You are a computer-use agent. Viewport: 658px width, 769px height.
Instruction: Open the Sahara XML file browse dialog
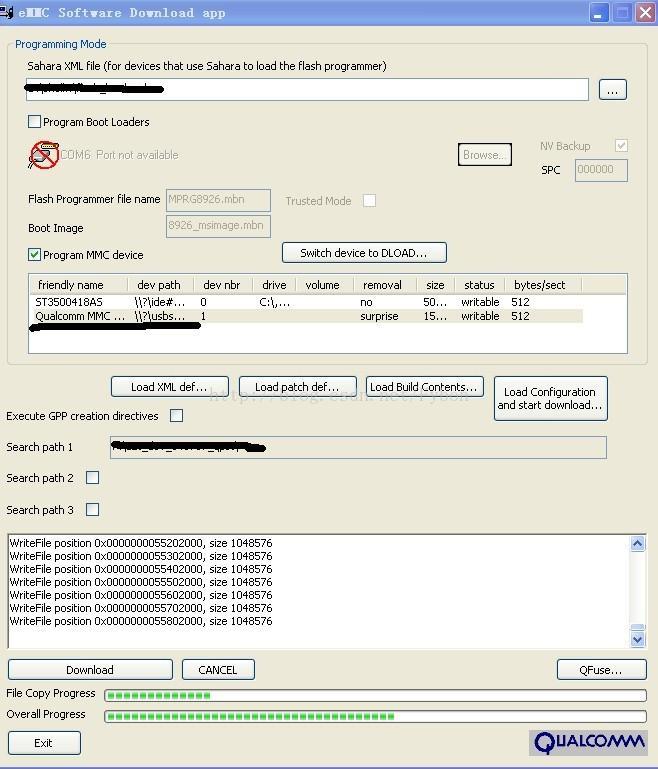click(x=612, y=90)
